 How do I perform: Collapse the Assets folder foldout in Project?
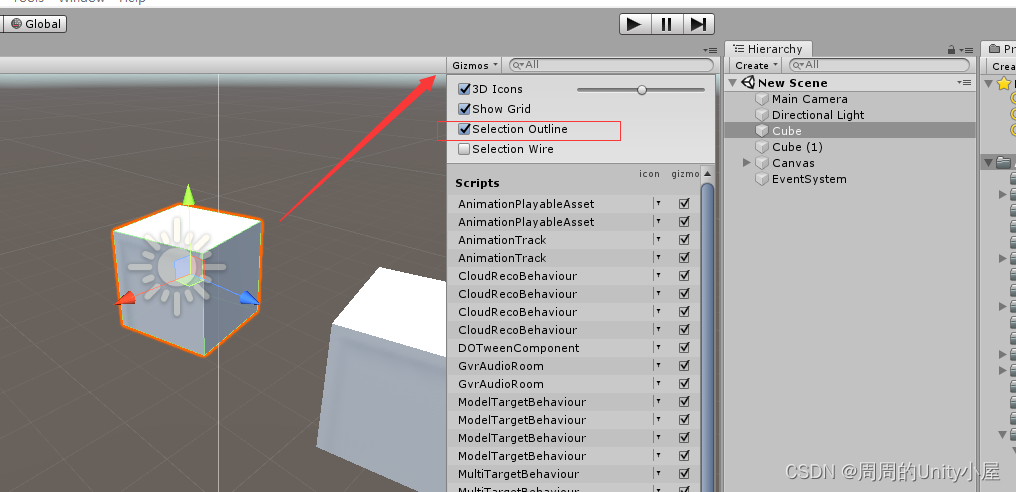[989, 162]
